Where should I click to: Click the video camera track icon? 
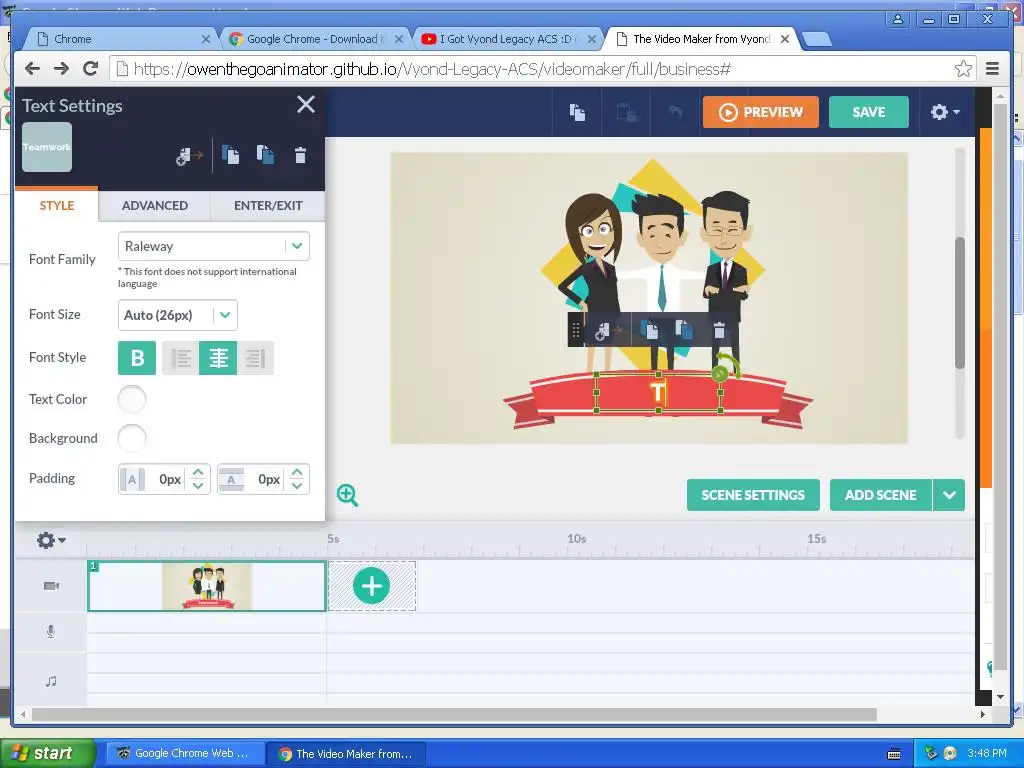52,586
